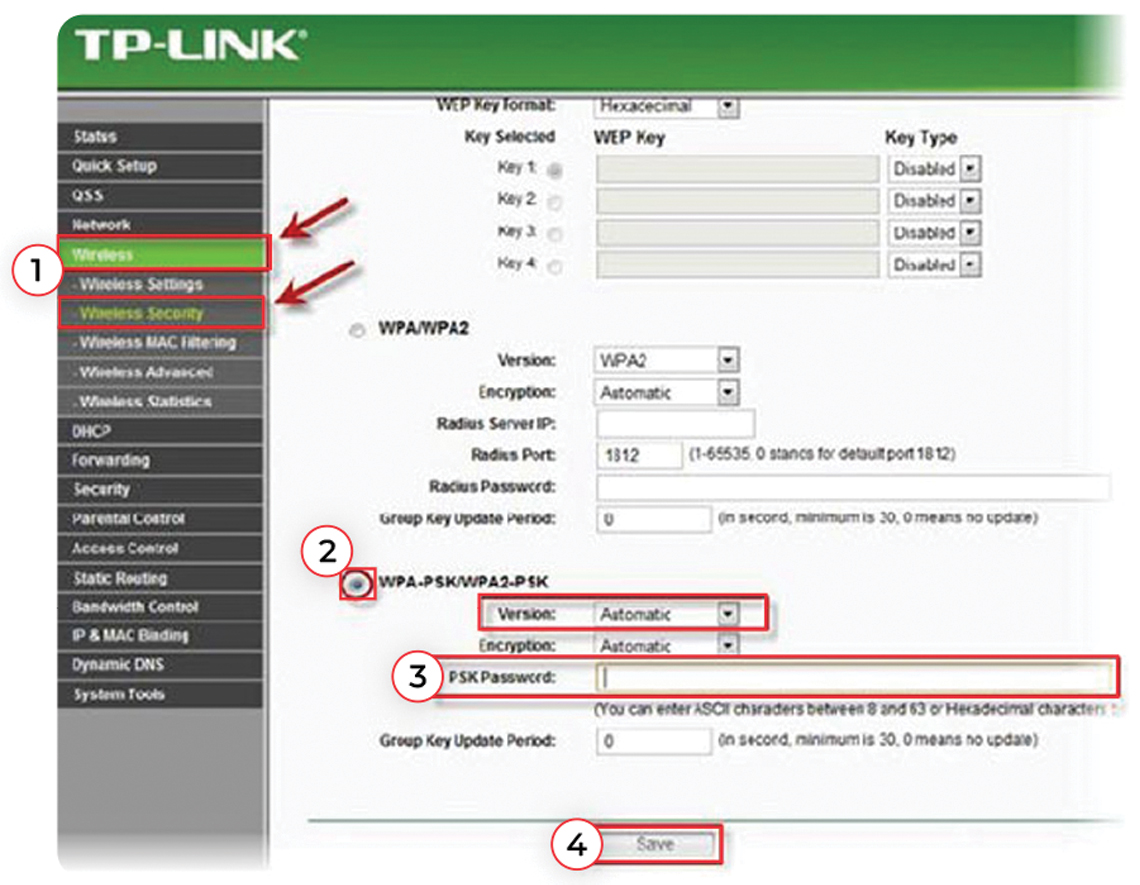Select the Wireless menu

click(163, 255)
